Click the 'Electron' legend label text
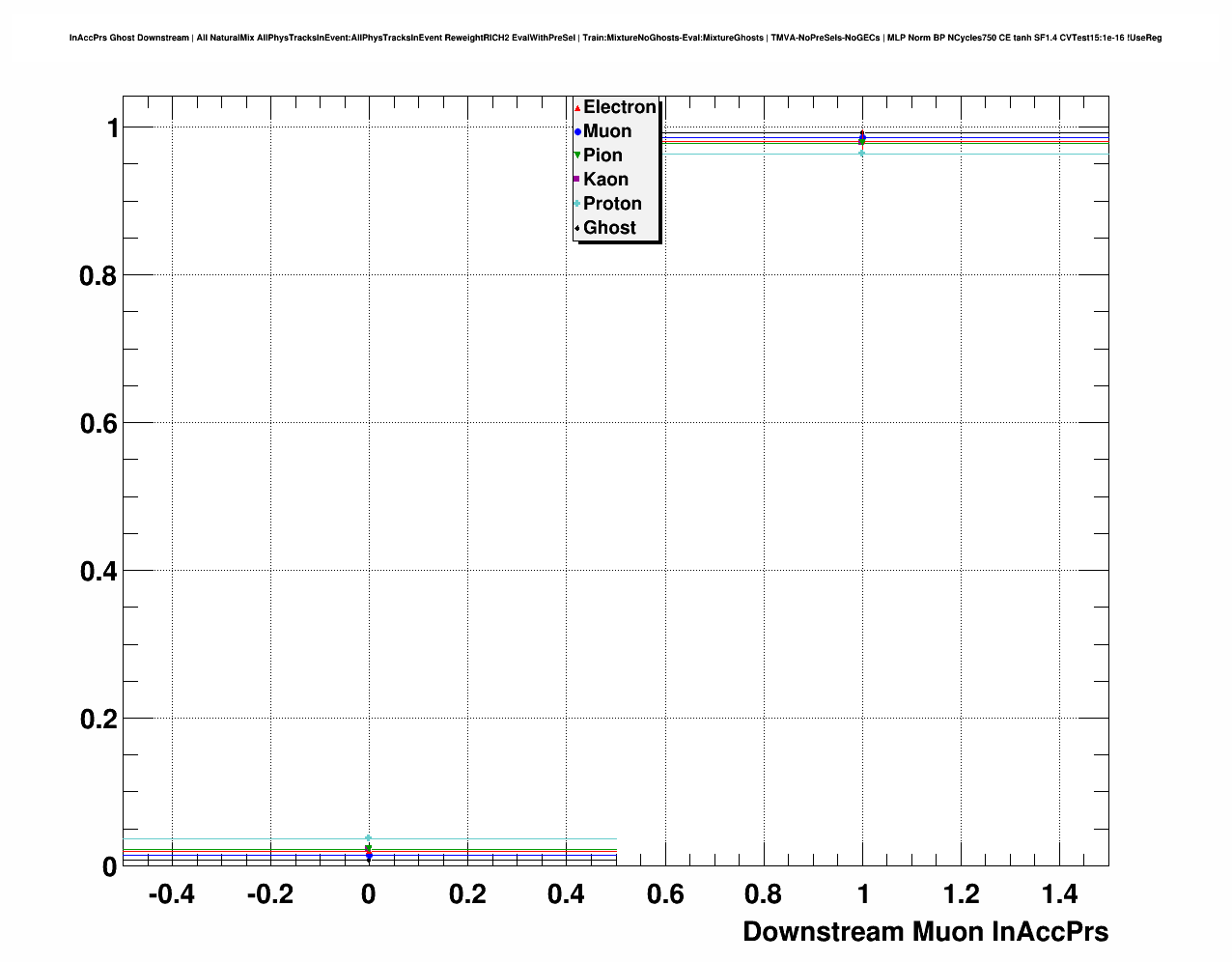Image resolution: width=1232 pixels, height=962 pixels. pos(619,107)
